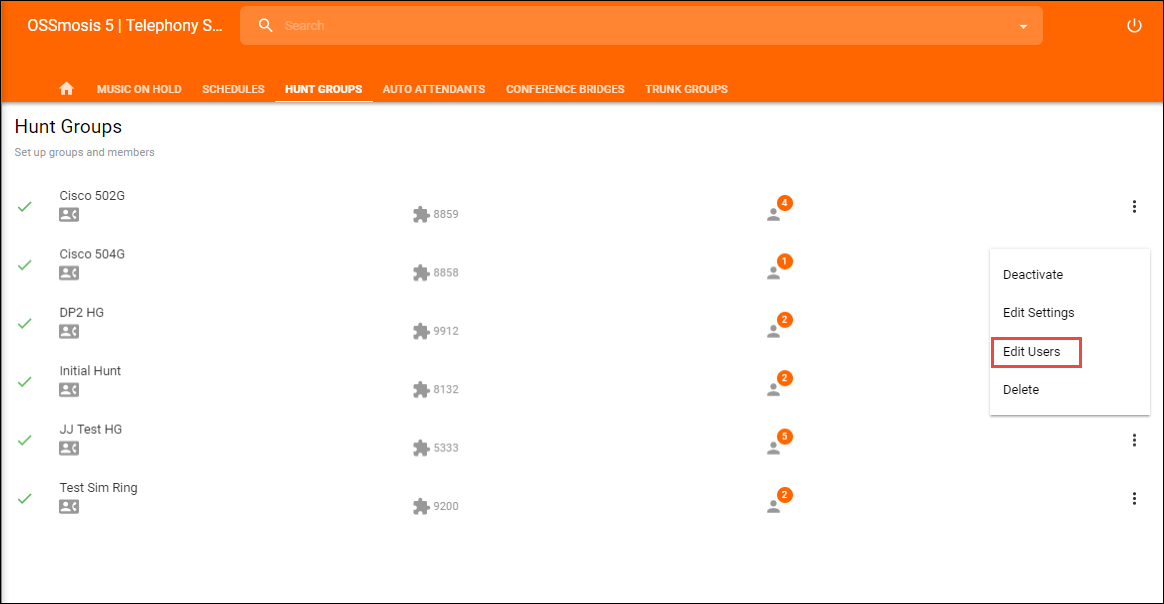Screen dimensions: 1164x604
Task: Click the power logout icon
Action: pyautogui.click(x=1134, y=26)
